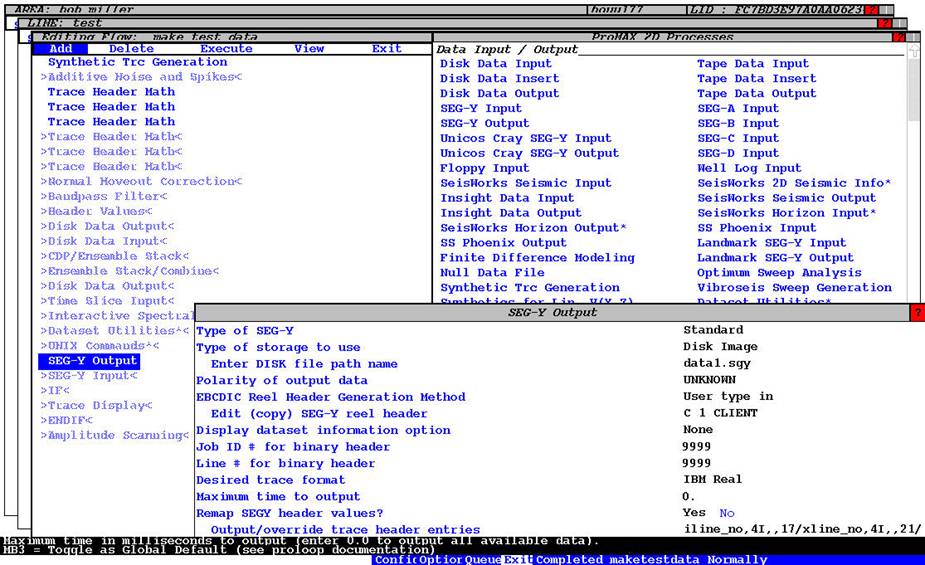Select the inactive Amplitude Scanning step
This screenshot has width=925, height=565.
point(114,435)
